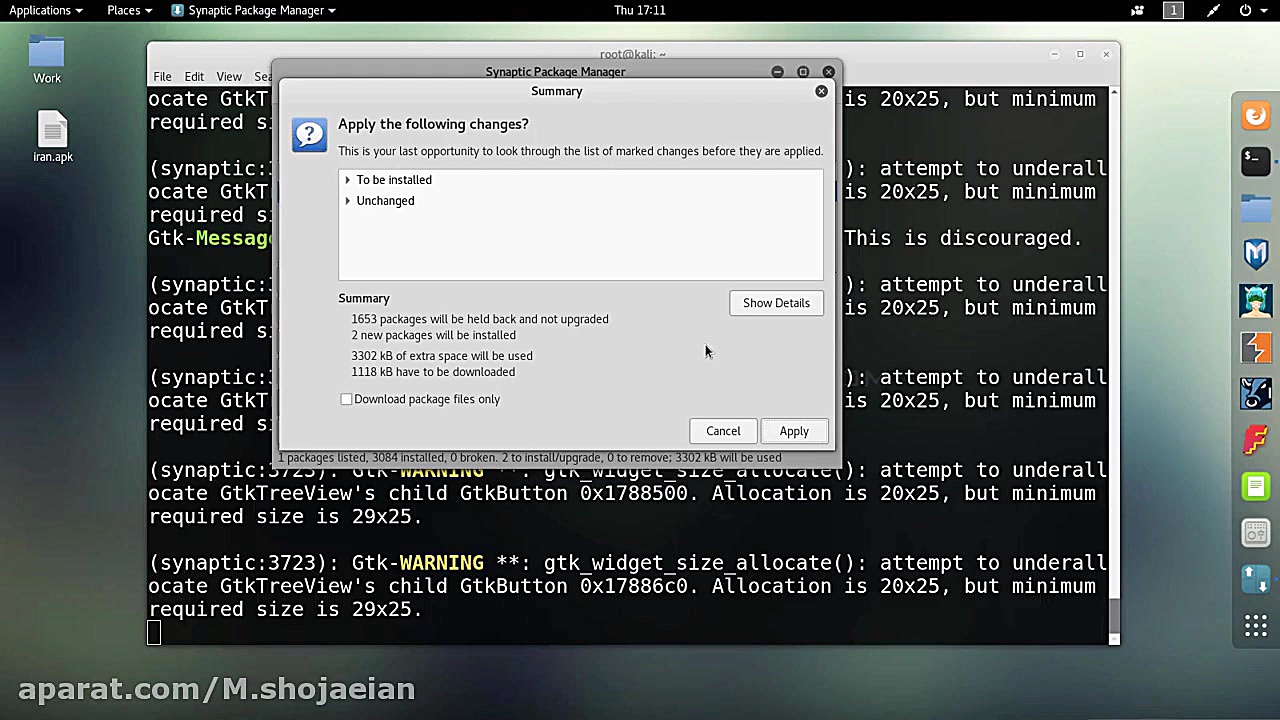Open the grey screenshot tool dock icon
Image resolution: width=1280 pixels, height=720 pixels.
1255,533
